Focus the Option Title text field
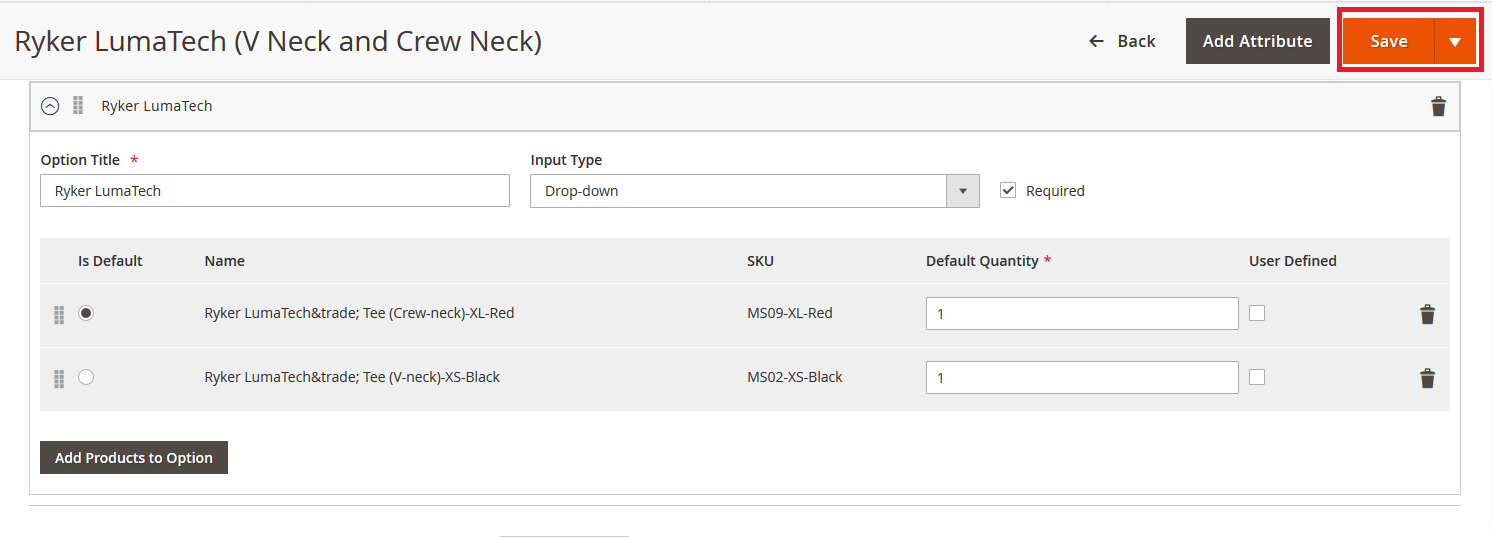The width and height of the screenshot is (1492, 537). point(275,191)
